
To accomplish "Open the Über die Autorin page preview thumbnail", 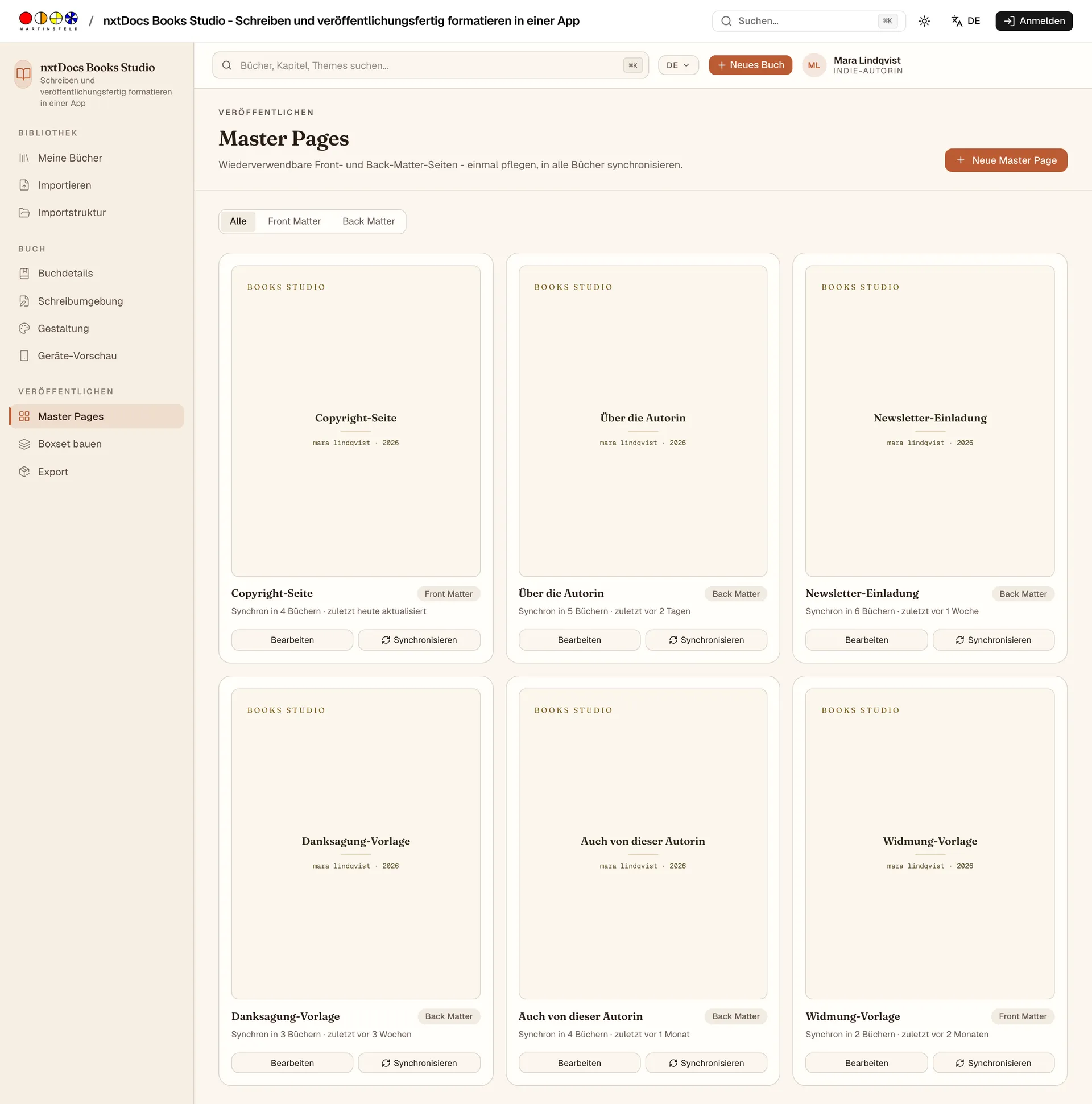I will tap(642, 420).
